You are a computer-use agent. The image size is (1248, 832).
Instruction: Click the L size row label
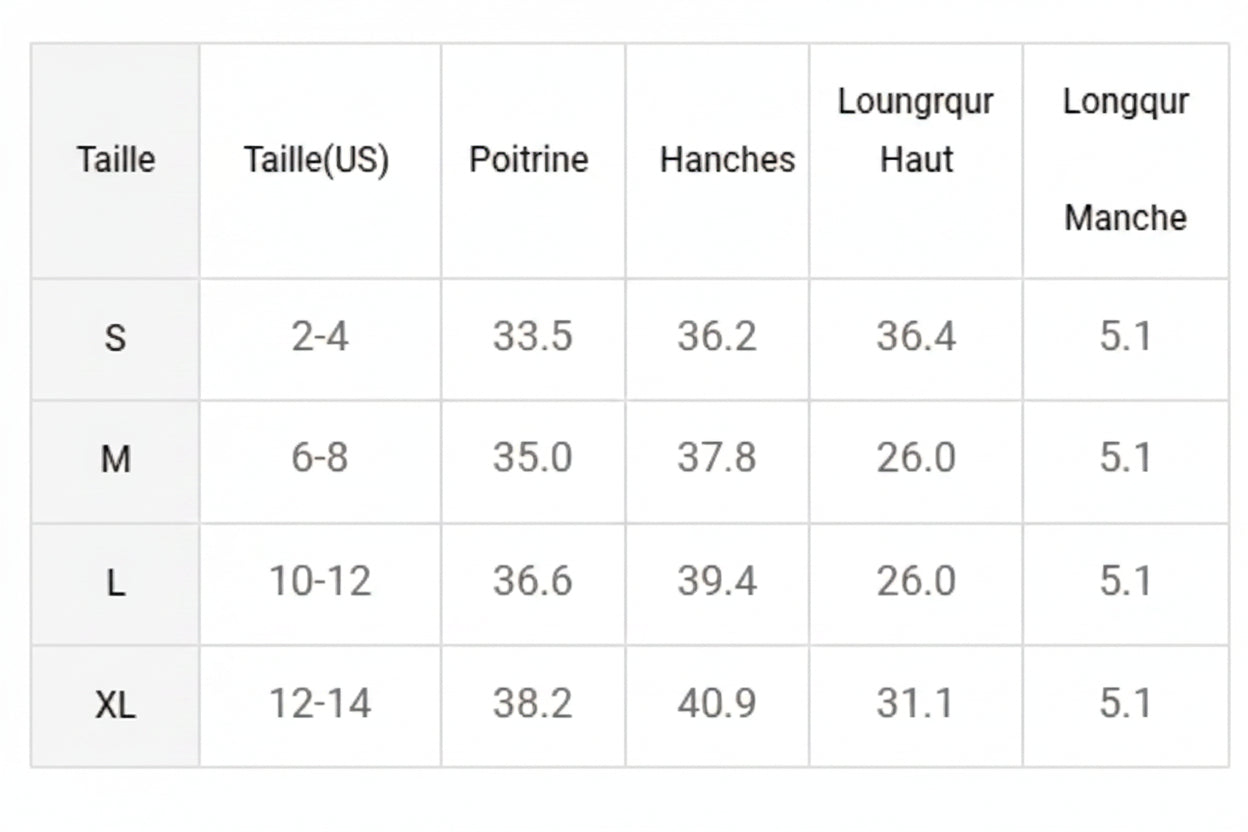(115, 584)
